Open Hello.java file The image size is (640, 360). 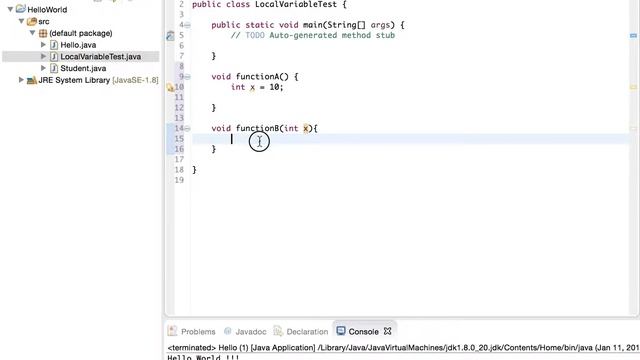78,45
